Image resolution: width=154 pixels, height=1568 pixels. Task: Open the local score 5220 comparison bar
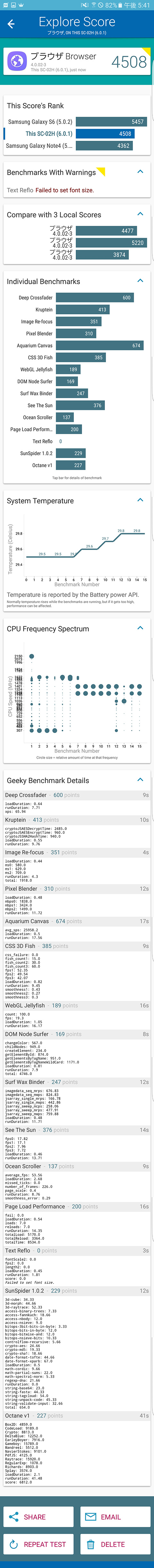111,243
